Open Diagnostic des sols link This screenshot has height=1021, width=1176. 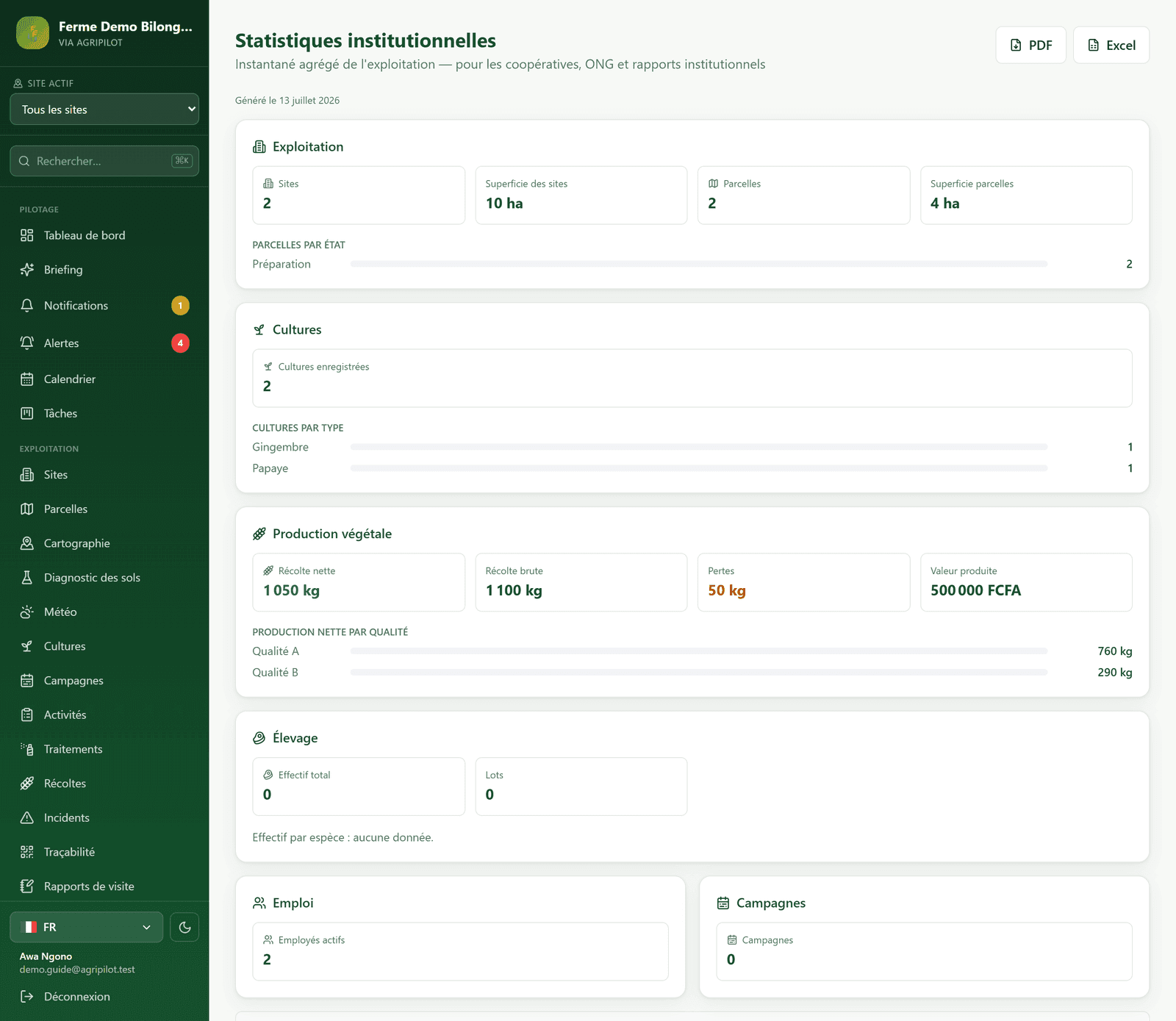coord(104,578)
